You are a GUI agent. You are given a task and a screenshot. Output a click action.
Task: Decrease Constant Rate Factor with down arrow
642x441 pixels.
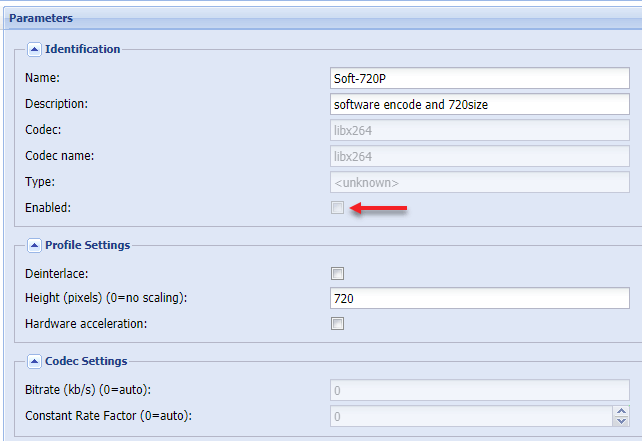[620, 421]
